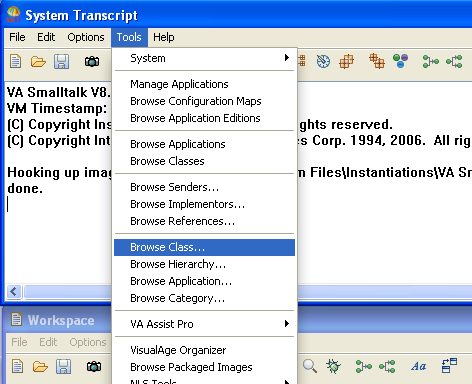Open the File menu in System Transcript
The width and height of the screenshot is (472, 384).
click(17, 37)
